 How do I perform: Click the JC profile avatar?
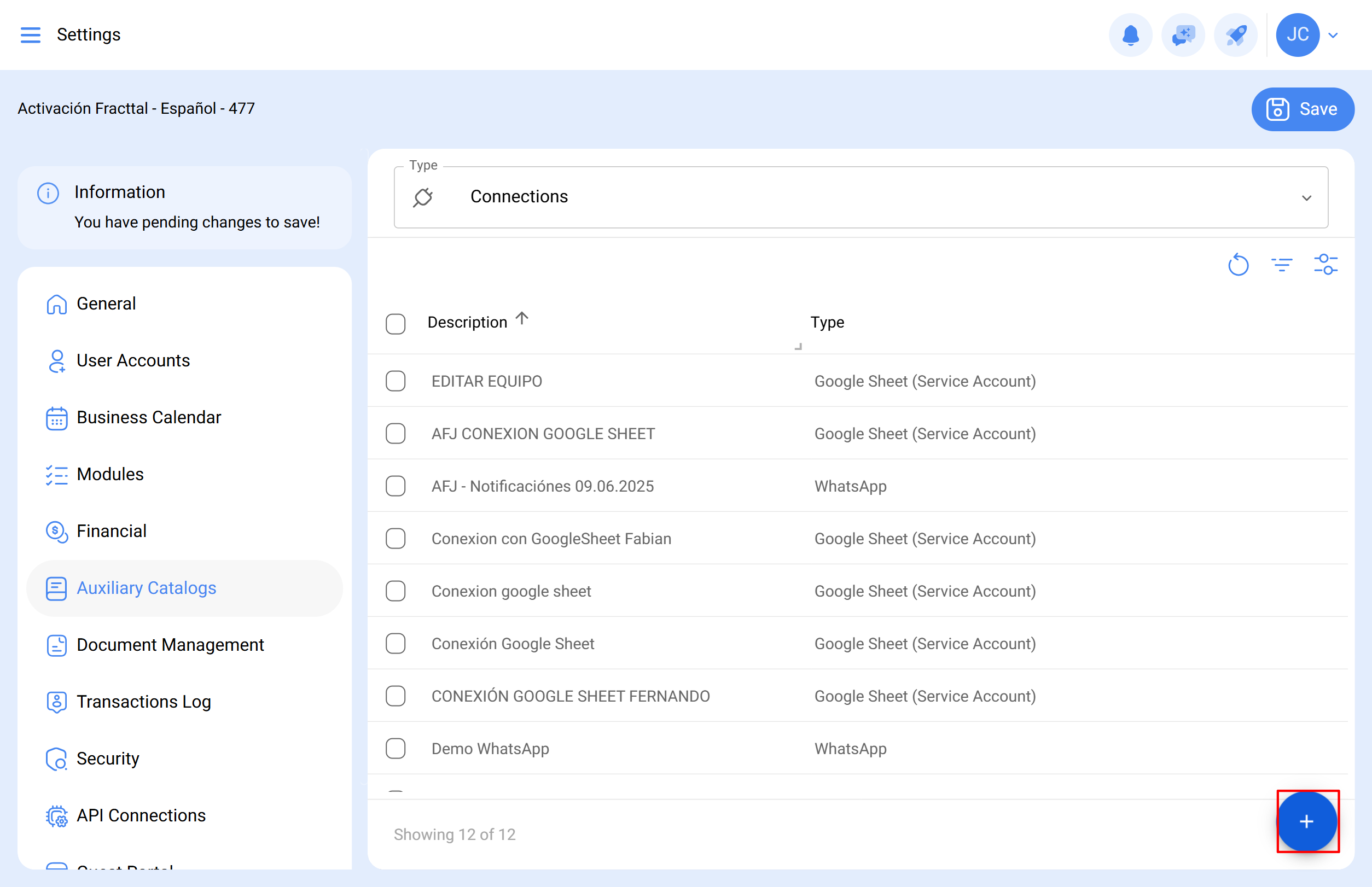click(1297, 35)
